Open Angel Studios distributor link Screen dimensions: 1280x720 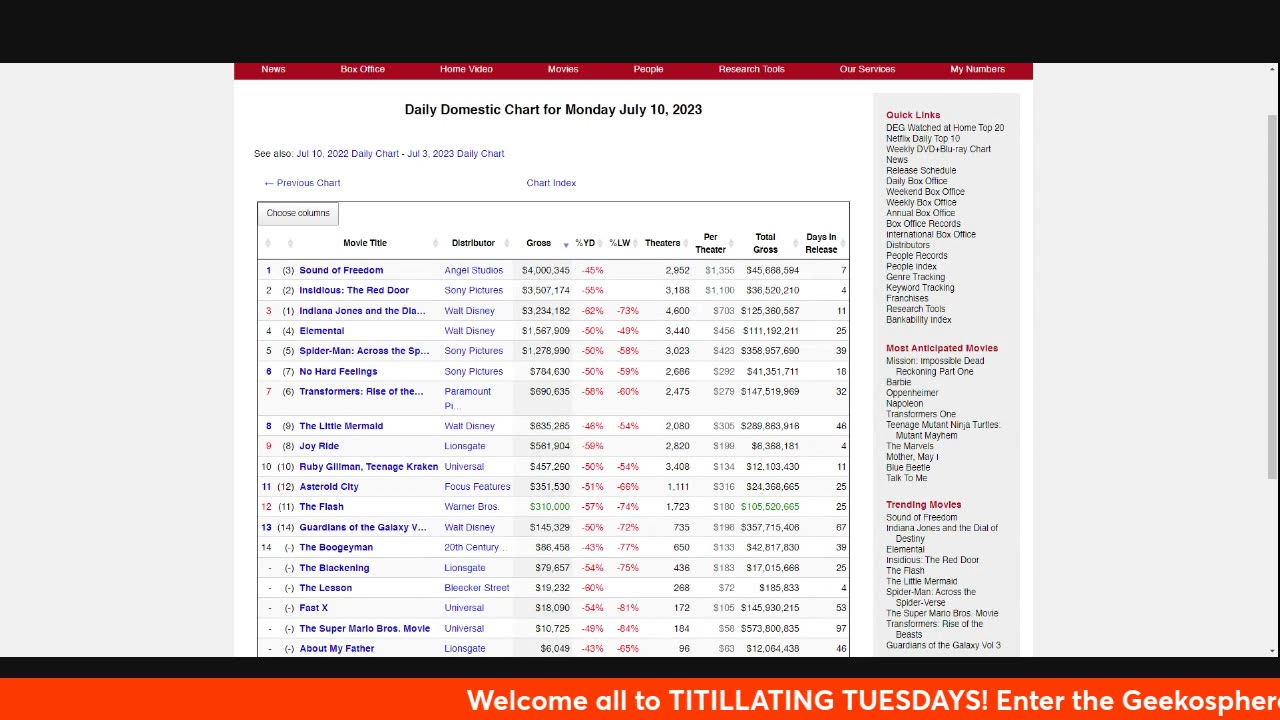pos(474,270)
